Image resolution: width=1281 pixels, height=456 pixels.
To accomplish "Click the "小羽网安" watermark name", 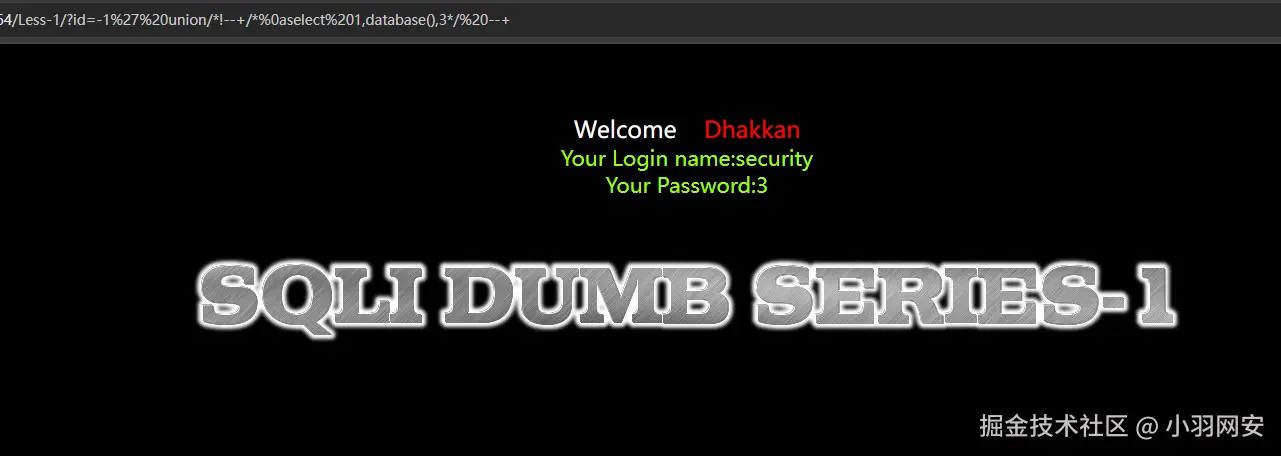I will [1216, 426].
